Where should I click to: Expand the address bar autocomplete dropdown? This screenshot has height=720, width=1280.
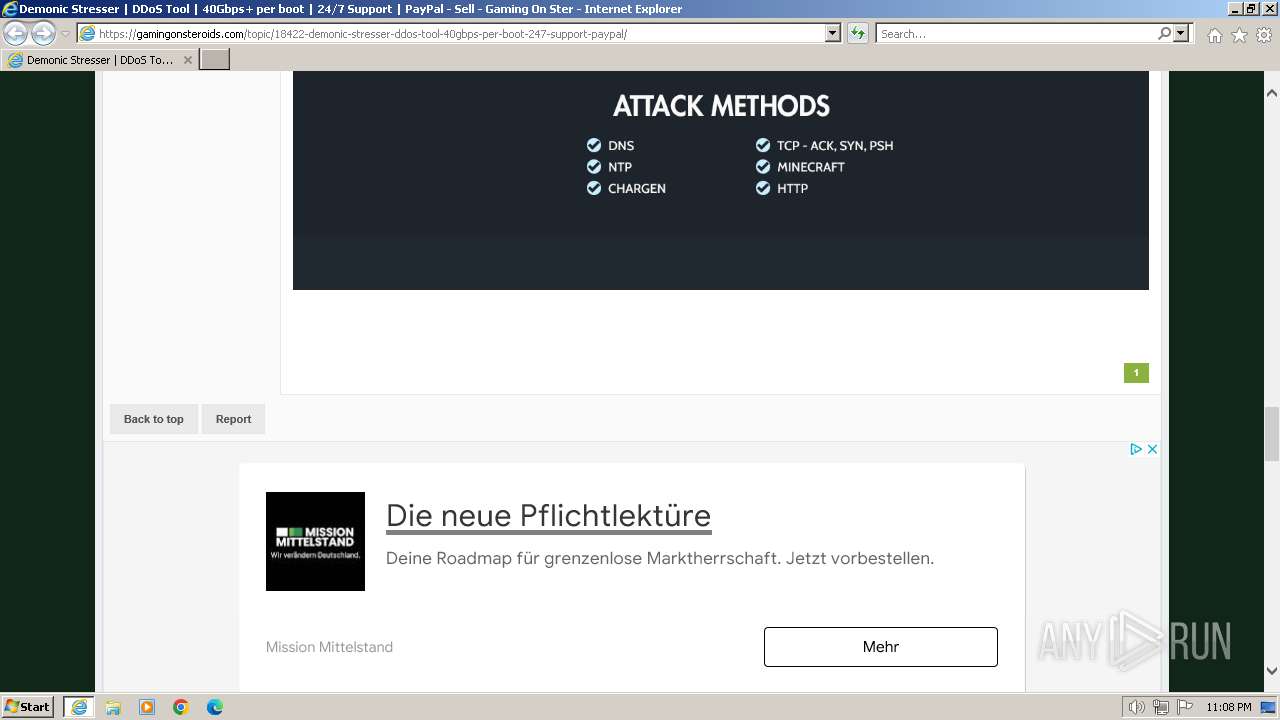click(833, 34)
